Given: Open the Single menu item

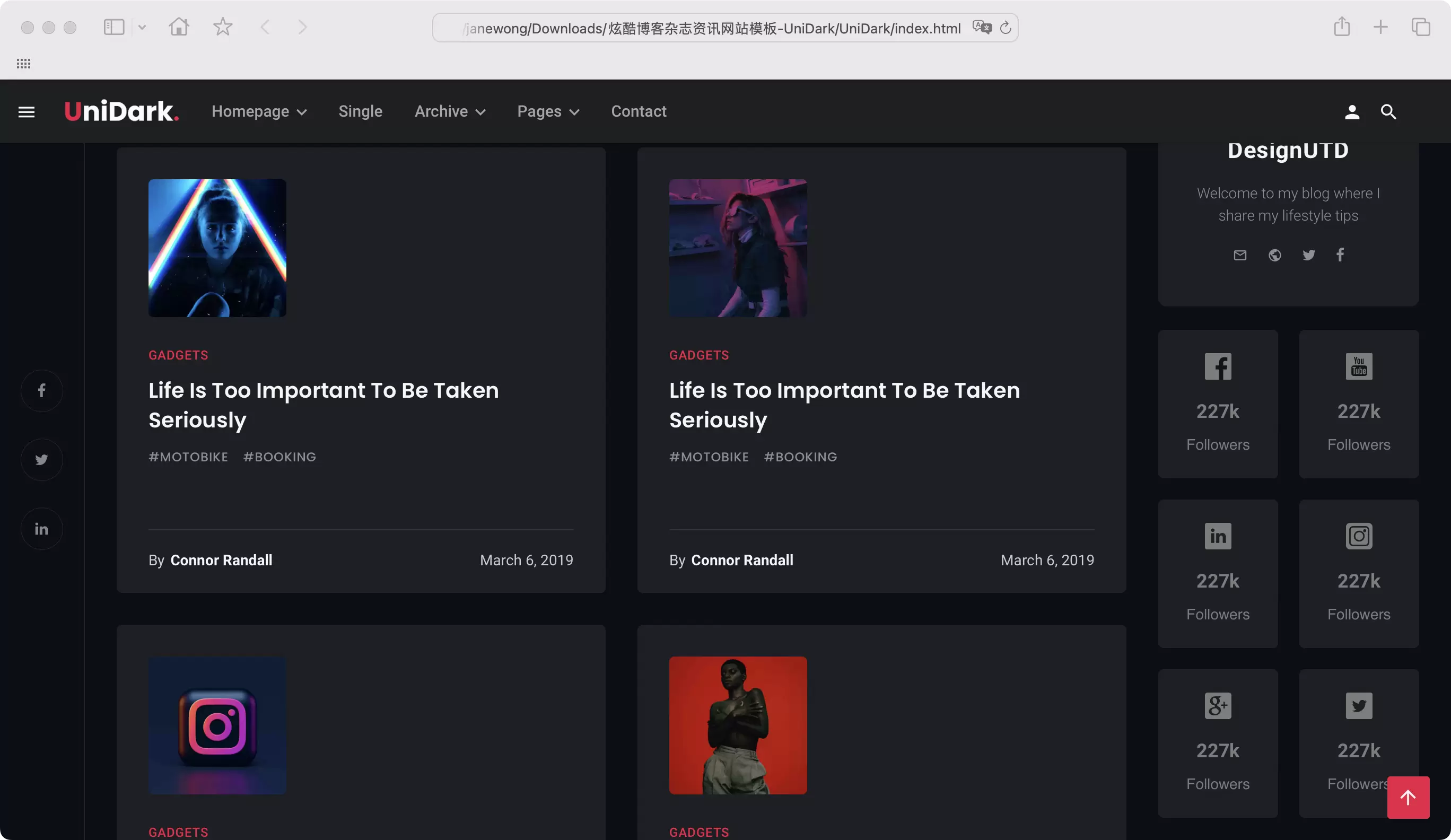Looking at the screenshot, I should (361, 111).
